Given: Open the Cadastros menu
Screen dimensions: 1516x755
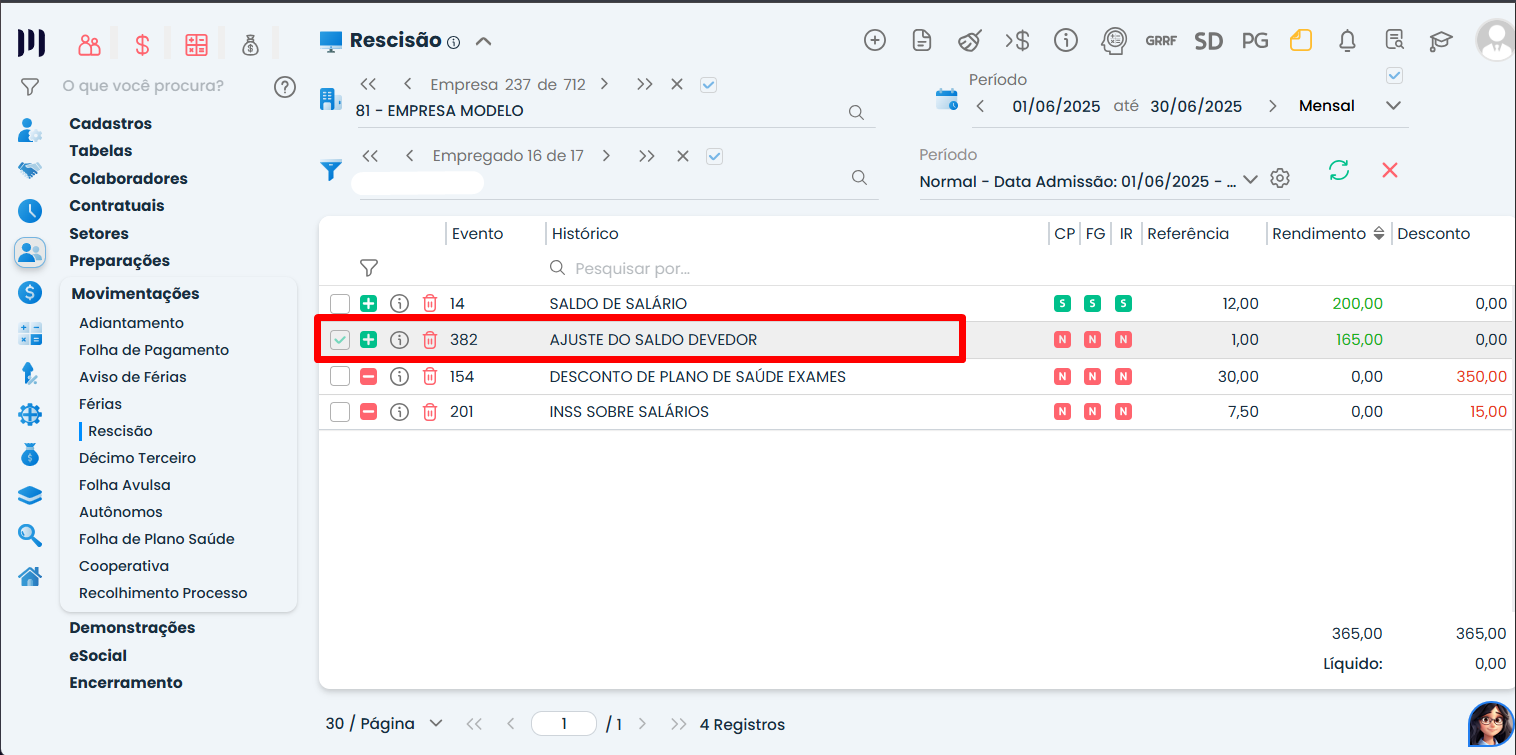Looking at the screenshot, I should tap(111, 124).
